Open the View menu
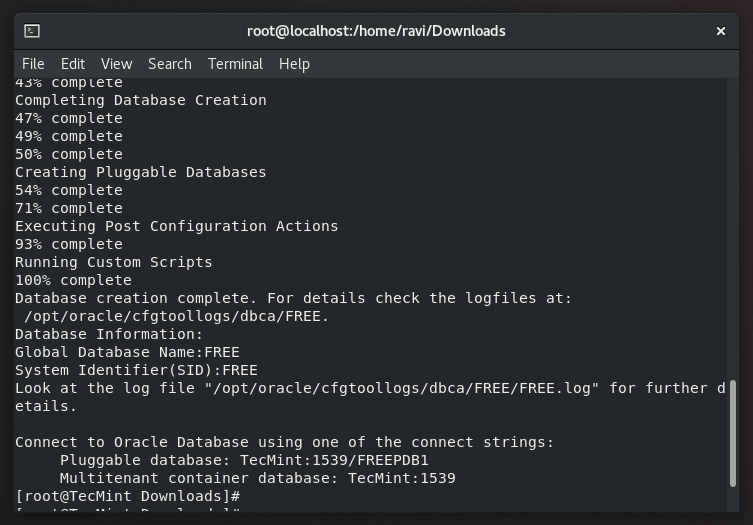The image size is (753, 525). [116, 64]
